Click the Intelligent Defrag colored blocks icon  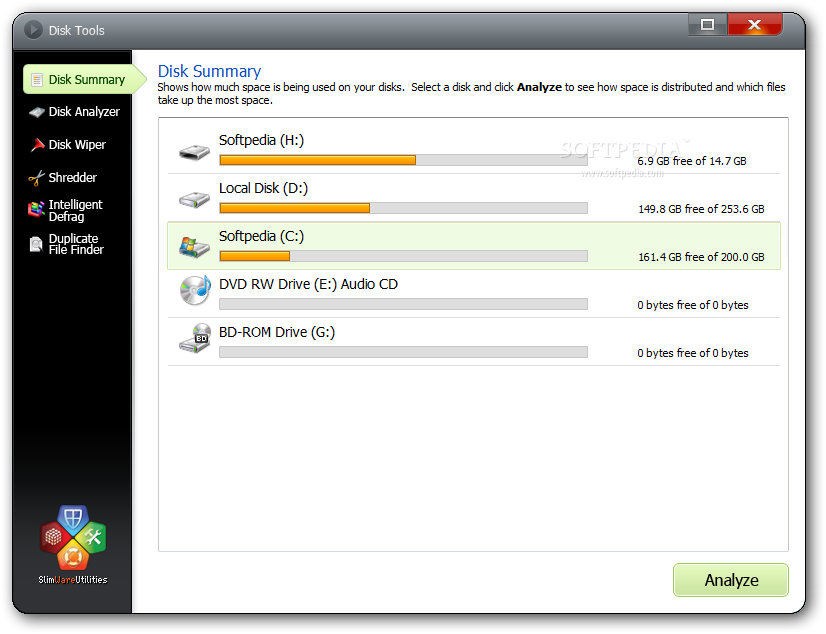coord(36,209)
